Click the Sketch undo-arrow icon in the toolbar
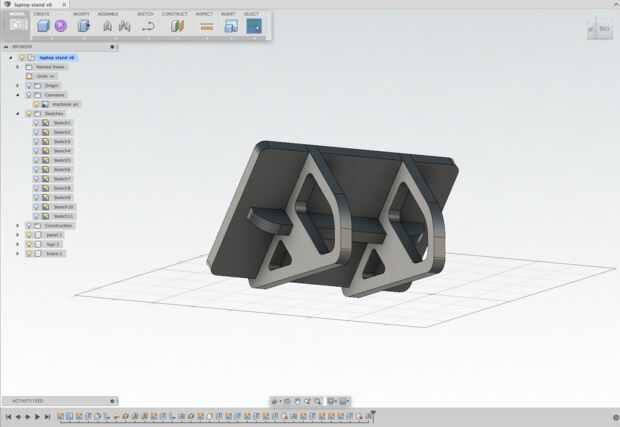 tap(148, 26)
